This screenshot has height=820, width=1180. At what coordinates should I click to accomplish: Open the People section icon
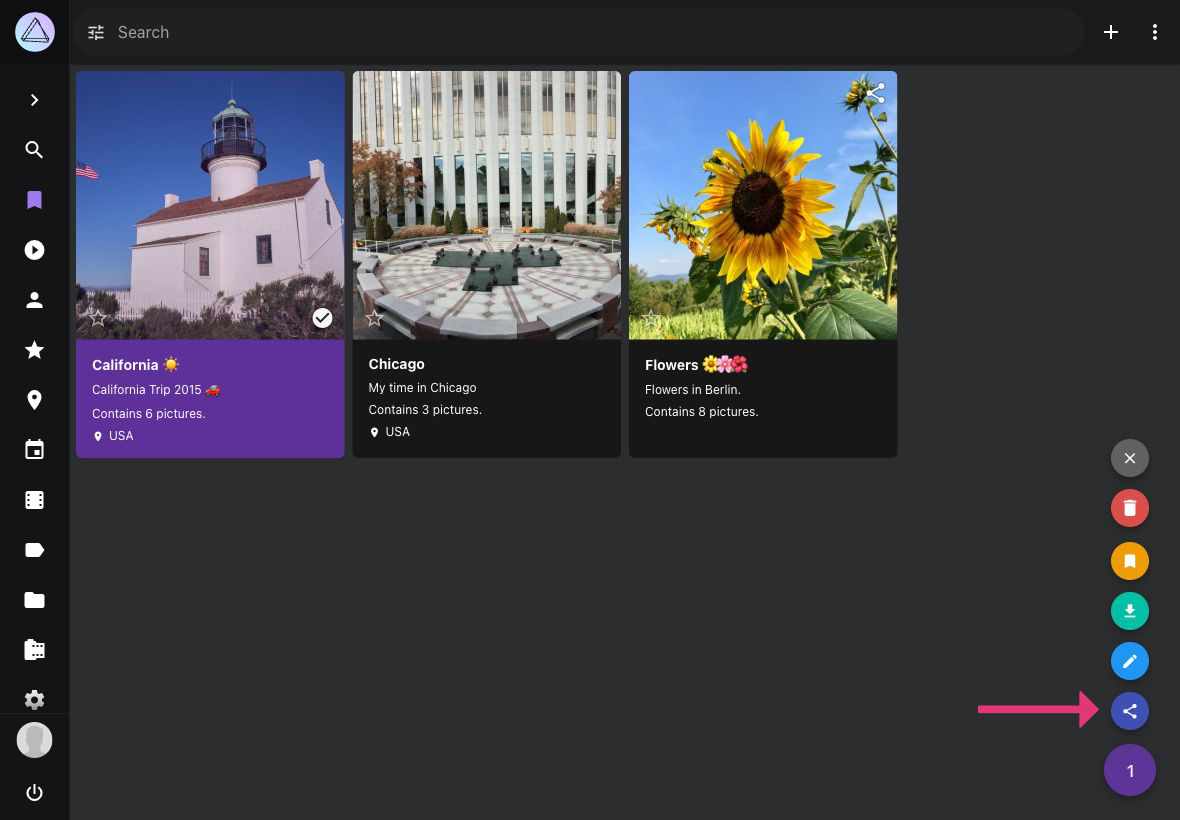(x=34, y=300)
